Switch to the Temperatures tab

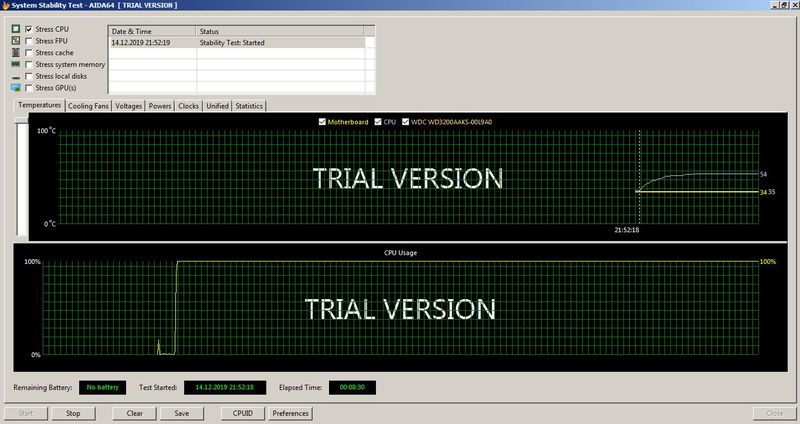pos(40,105)
